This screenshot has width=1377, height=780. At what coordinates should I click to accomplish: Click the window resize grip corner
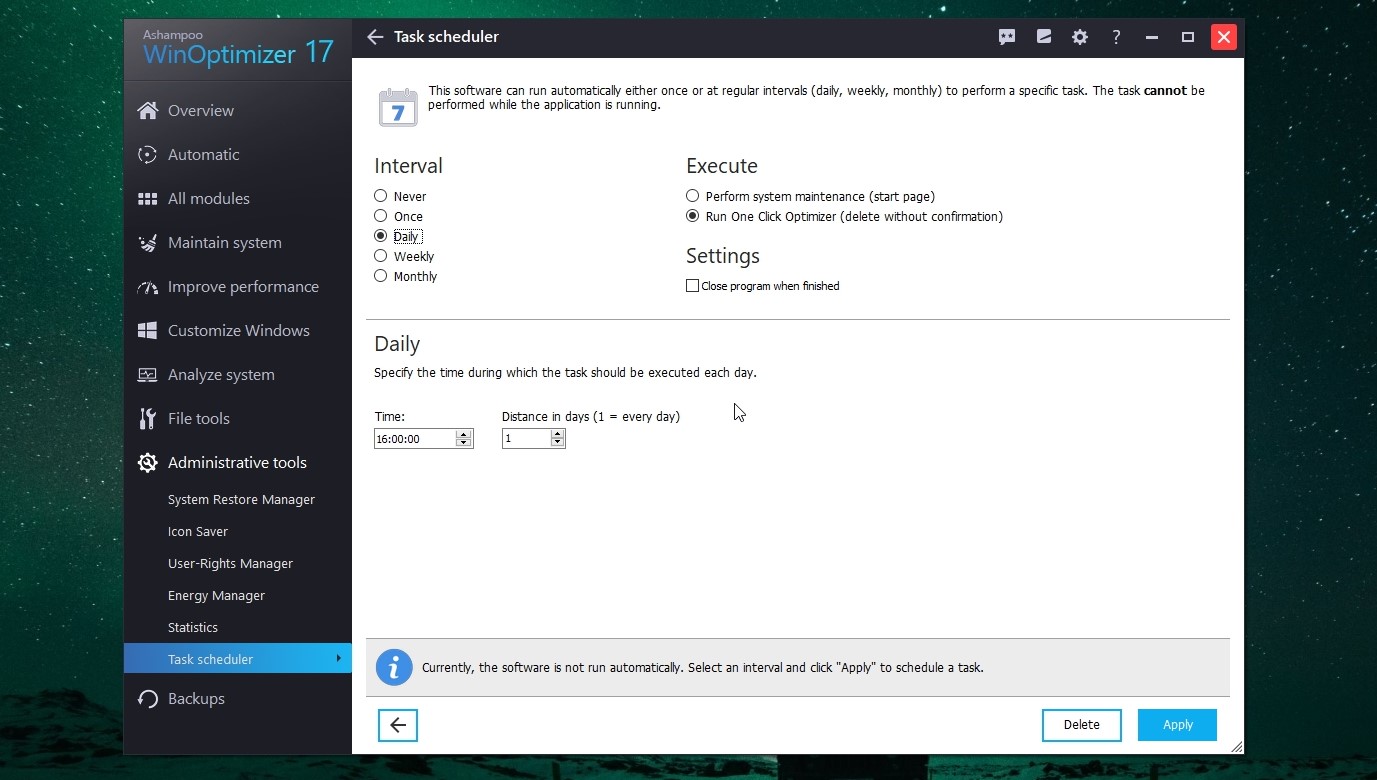(1237, 747)
